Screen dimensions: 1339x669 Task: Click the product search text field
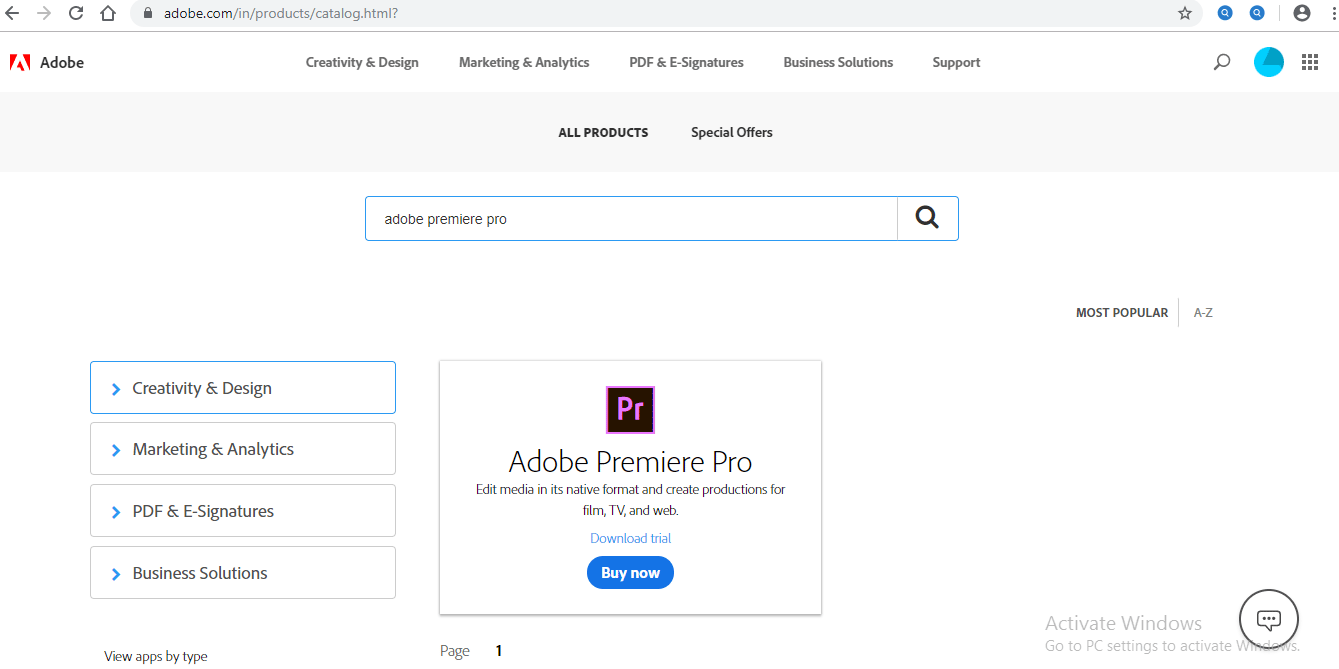(x=630, y=219)
